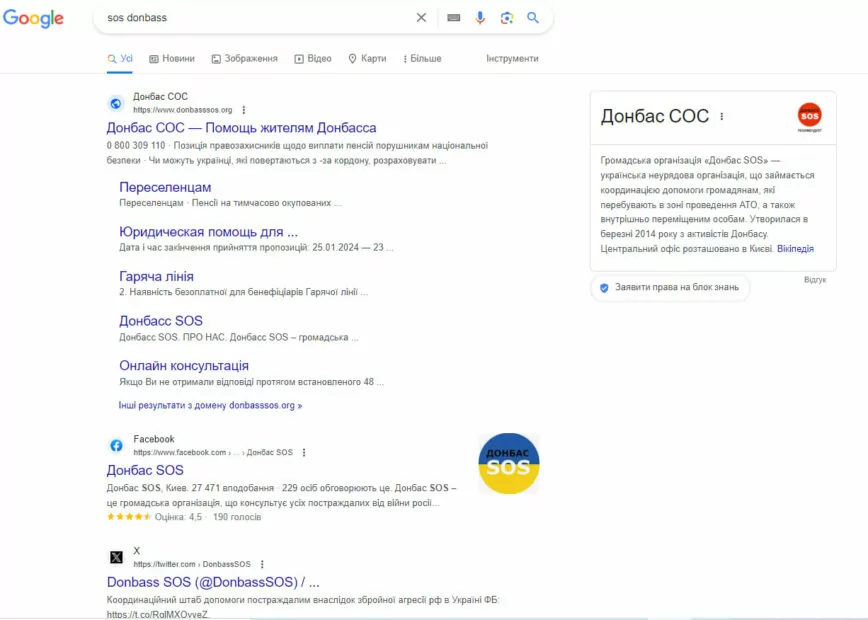Open the on-screen keyboard icon

(x=453, y=18)
